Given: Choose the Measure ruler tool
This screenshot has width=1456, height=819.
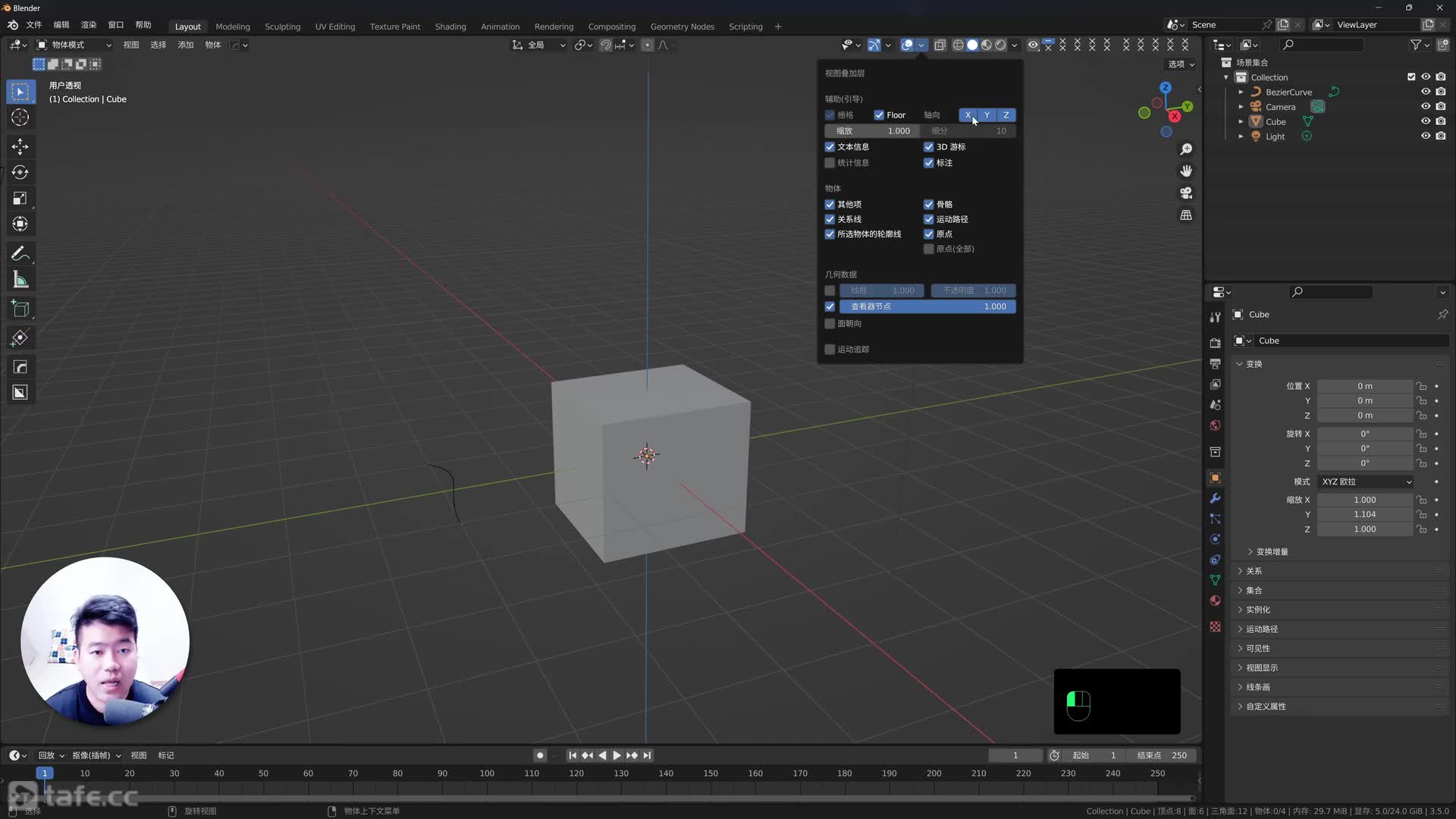Looking at the screenshot, I should pos(20,280).
